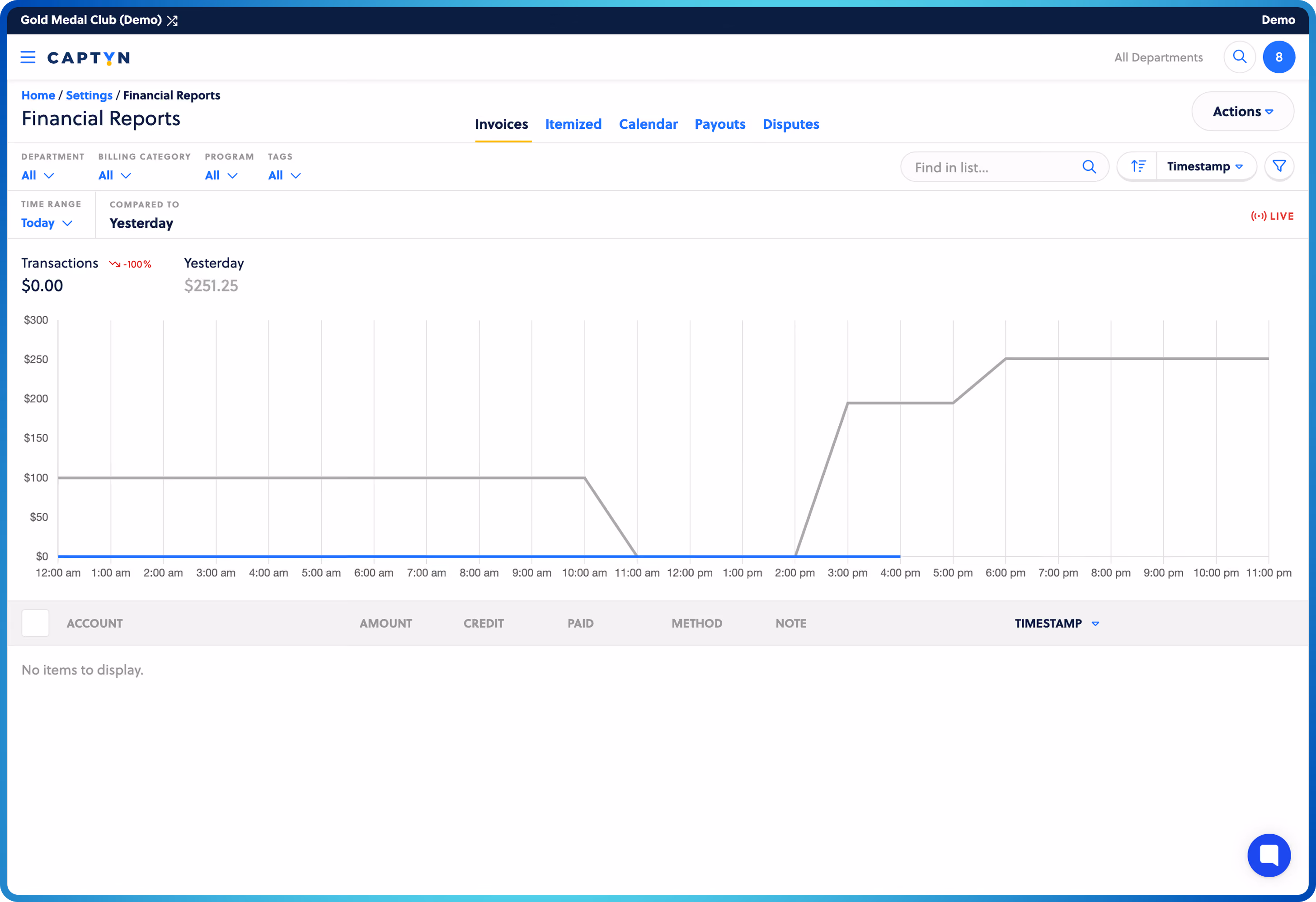This screenshot has height=902, width=1316.
Task: Click the Demo label in top bar
Action: pos(1278,20)
